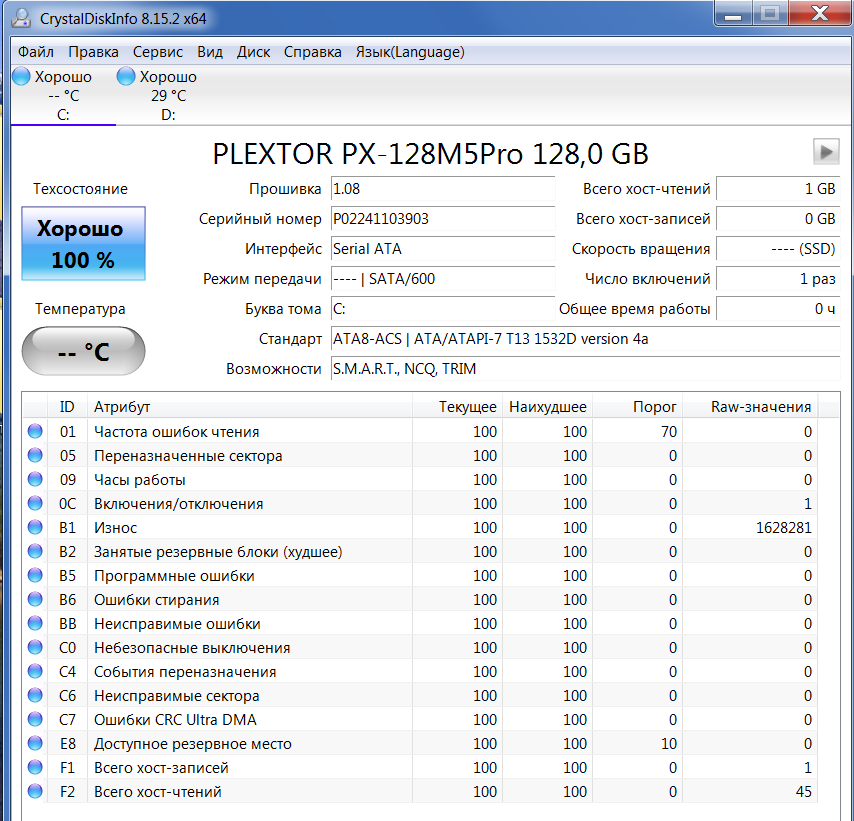854x821 pixels.
Task: Click the Число включений value 1 раз
Action: tap(778, 279)
